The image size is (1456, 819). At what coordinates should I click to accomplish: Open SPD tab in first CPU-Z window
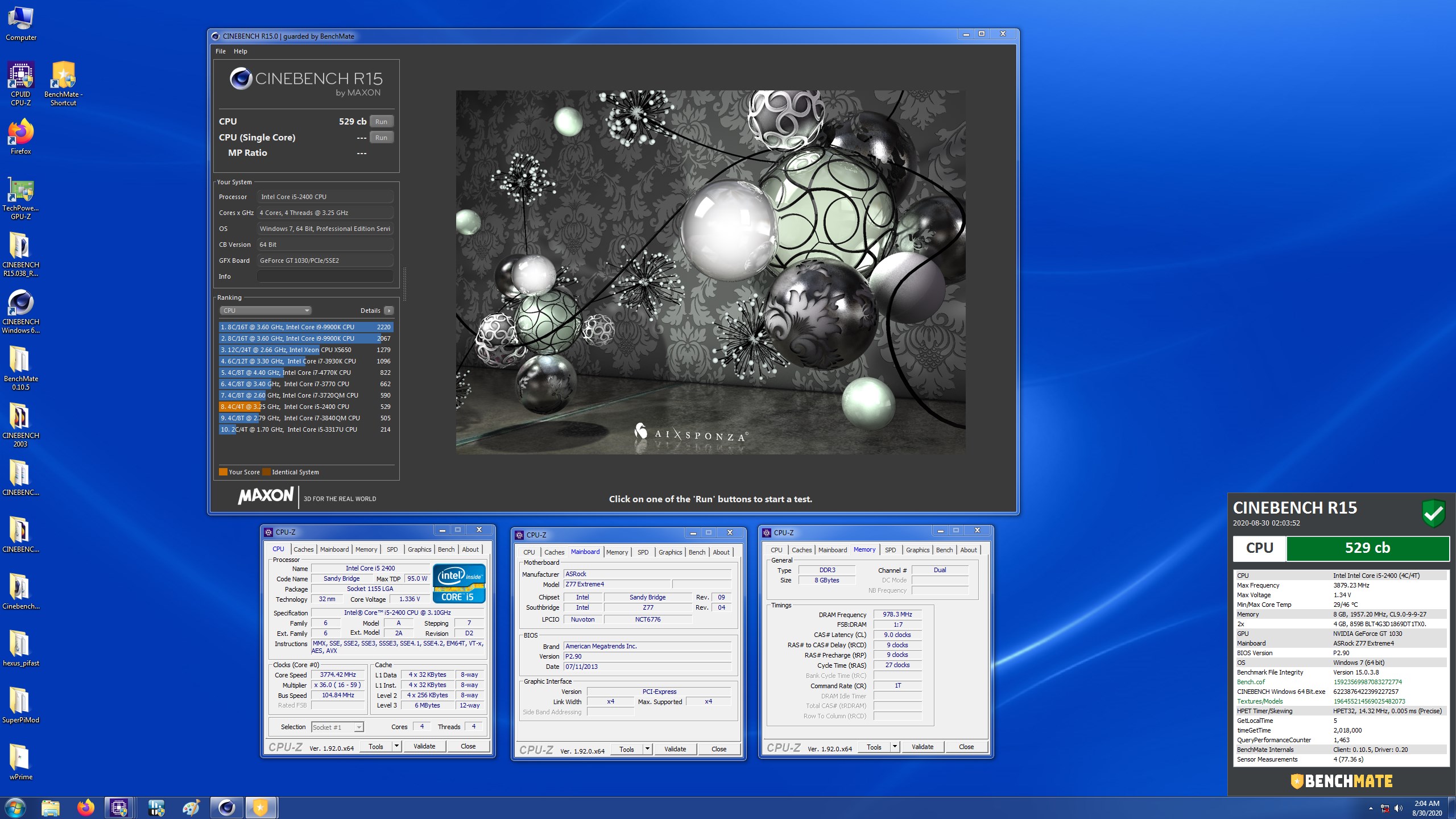(x=392, y=549)
